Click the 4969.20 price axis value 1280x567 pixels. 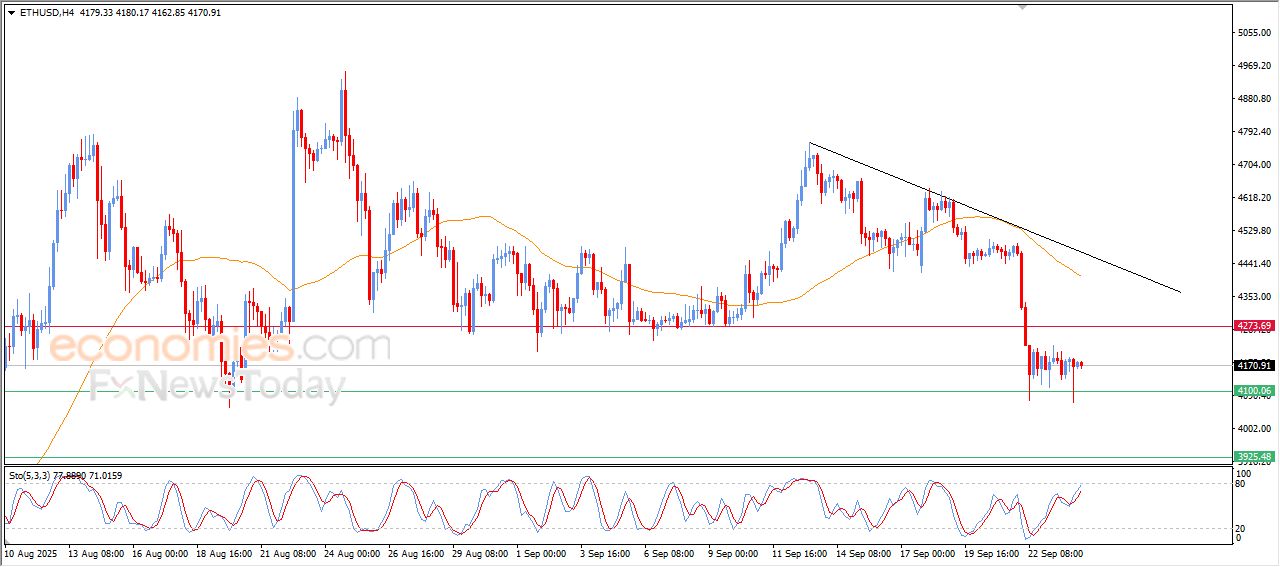click(1254, 66)
